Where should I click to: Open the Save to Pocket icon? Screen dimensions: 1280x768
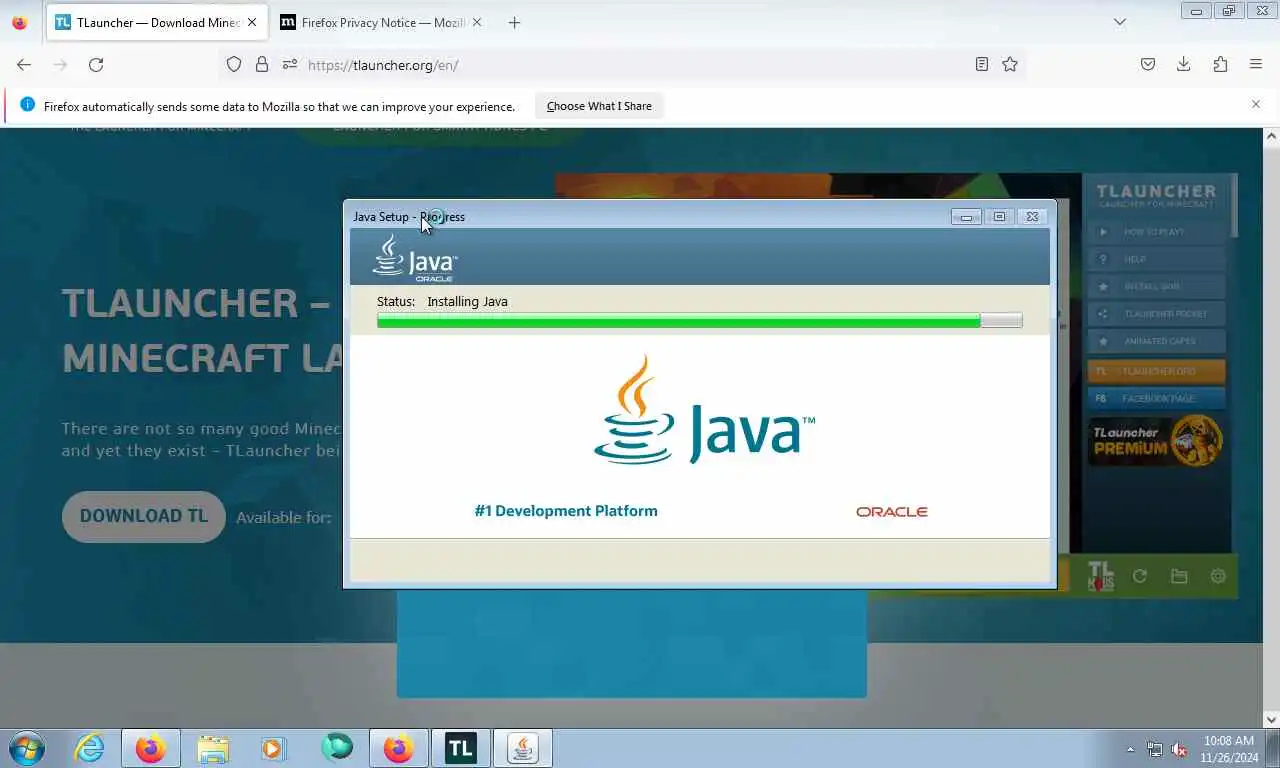(1148, 64)
